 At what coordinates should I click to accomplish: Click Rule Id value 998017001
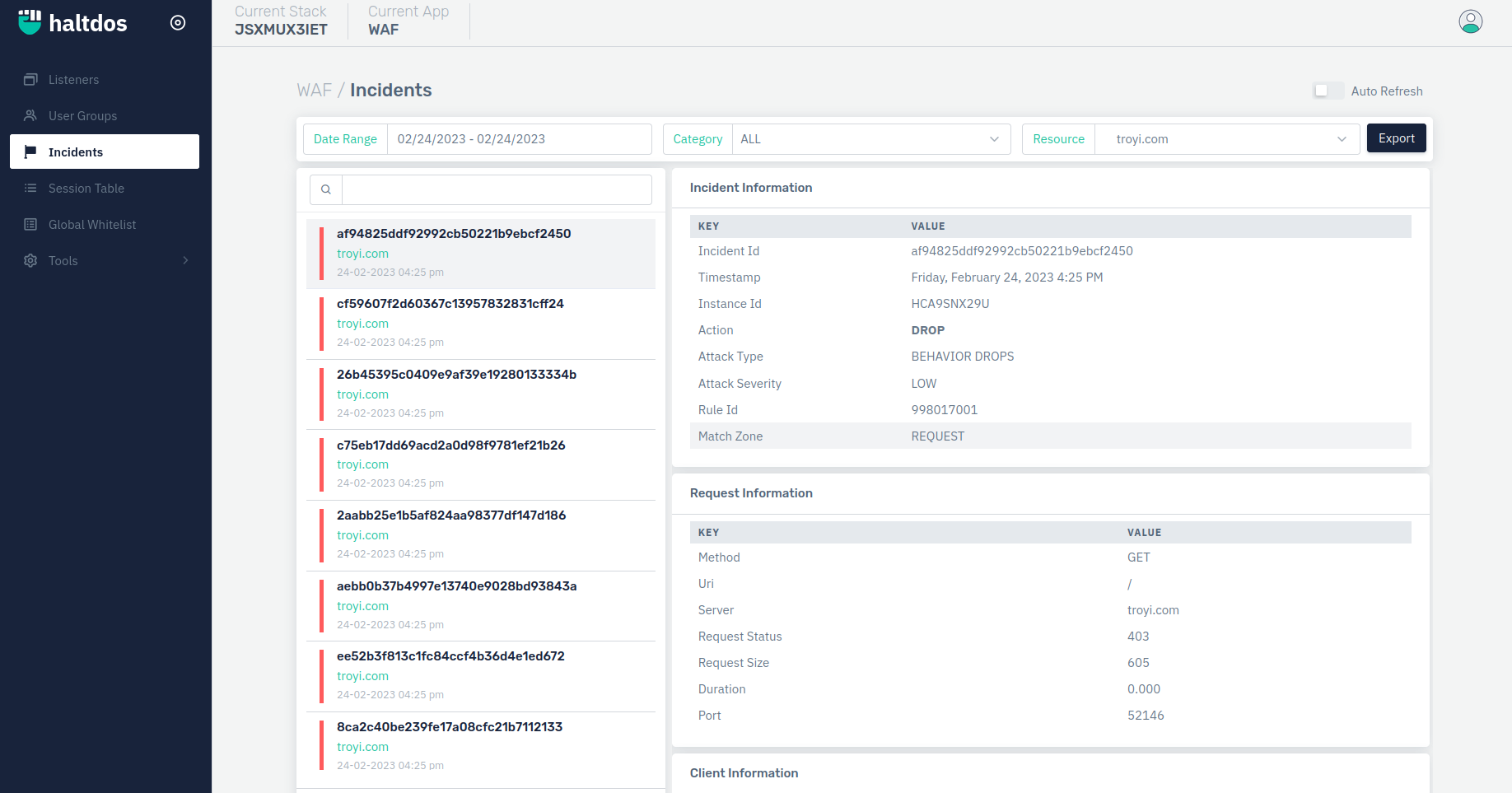[945, 410]
